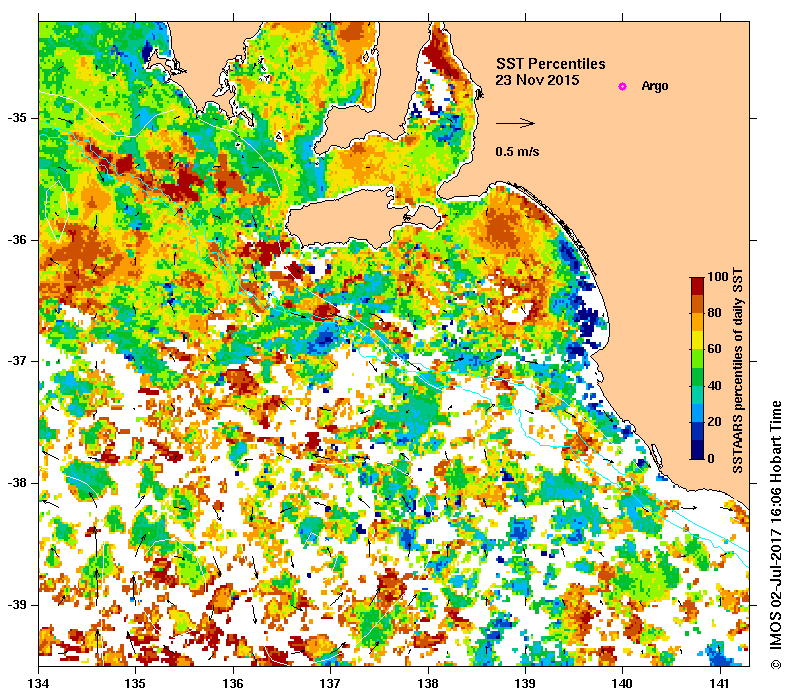Click the longitude label "140"

tap(622, 684)
